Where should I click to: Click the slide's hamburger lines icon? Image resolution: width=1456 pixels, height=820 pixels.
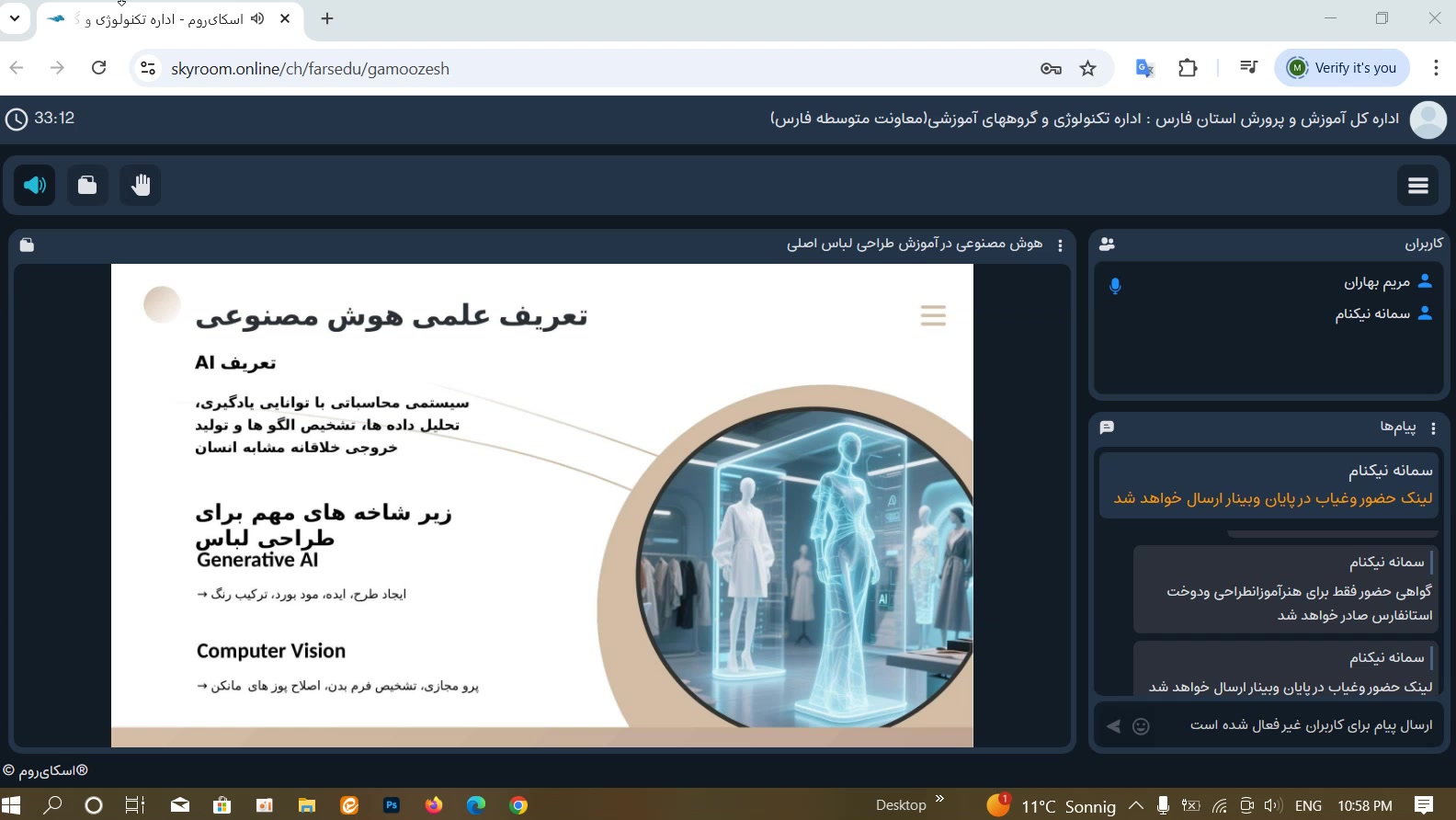point(933,316)
